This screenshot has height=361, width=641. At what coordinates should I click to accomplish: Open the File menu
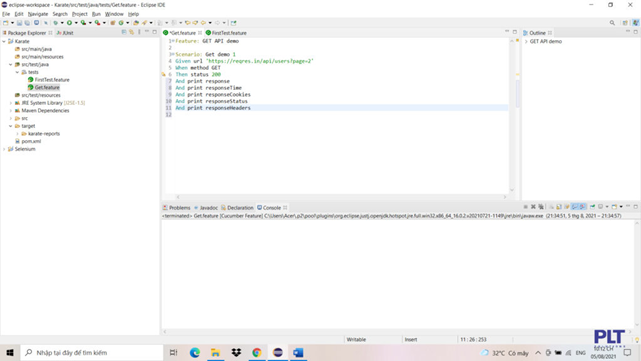(x=6, y=14)
